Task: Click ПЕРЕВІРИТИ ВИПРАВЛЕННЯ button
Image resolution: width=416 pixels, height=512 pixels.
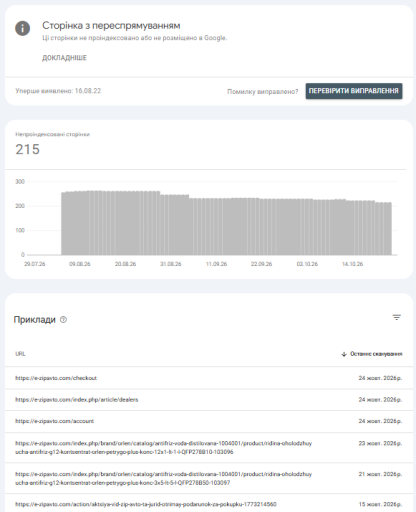Action: point(354,91)
